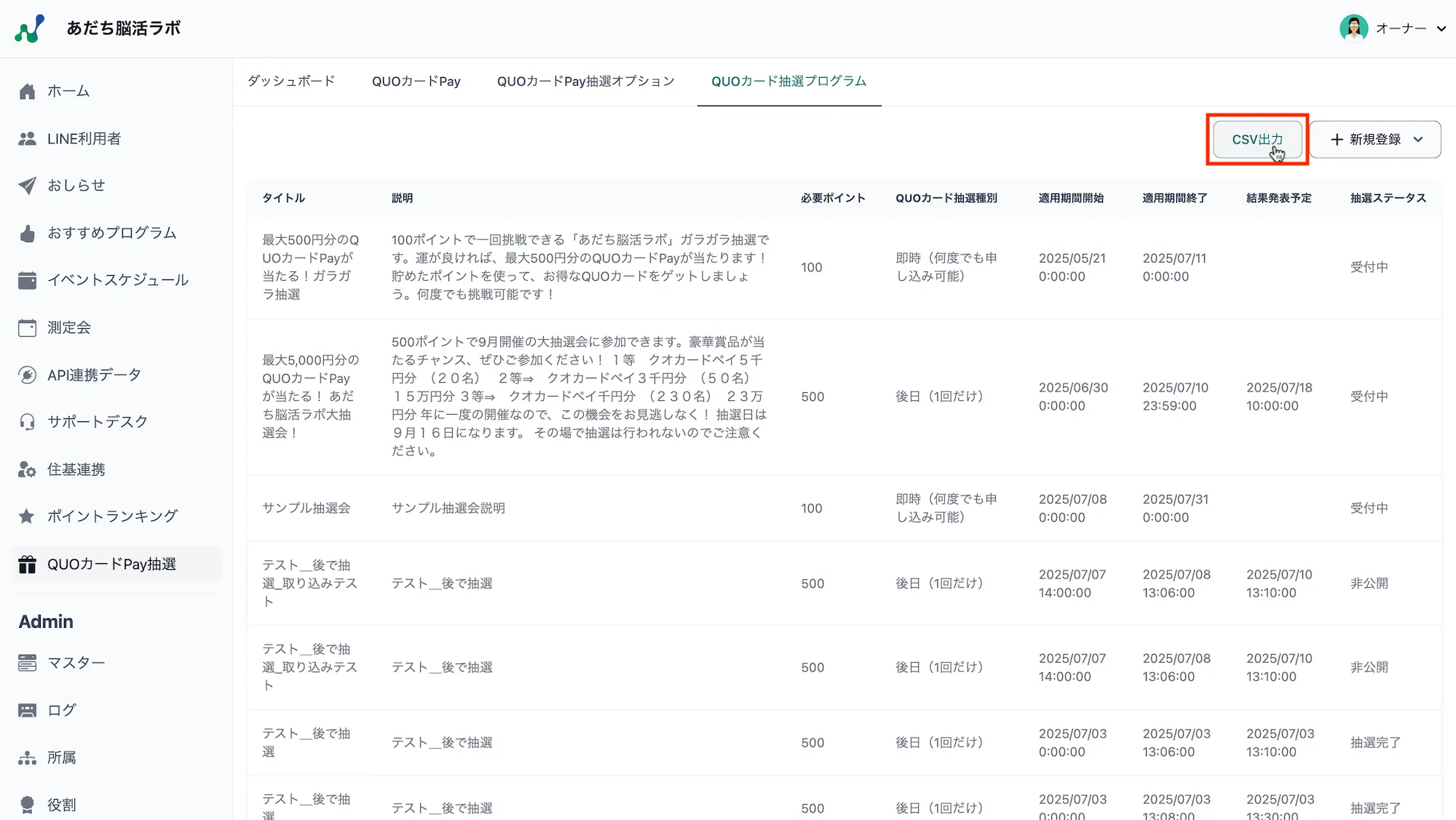Click the owner avatar picture
The height and width of the screenshot is (820, 1456).
(1353, 28)
